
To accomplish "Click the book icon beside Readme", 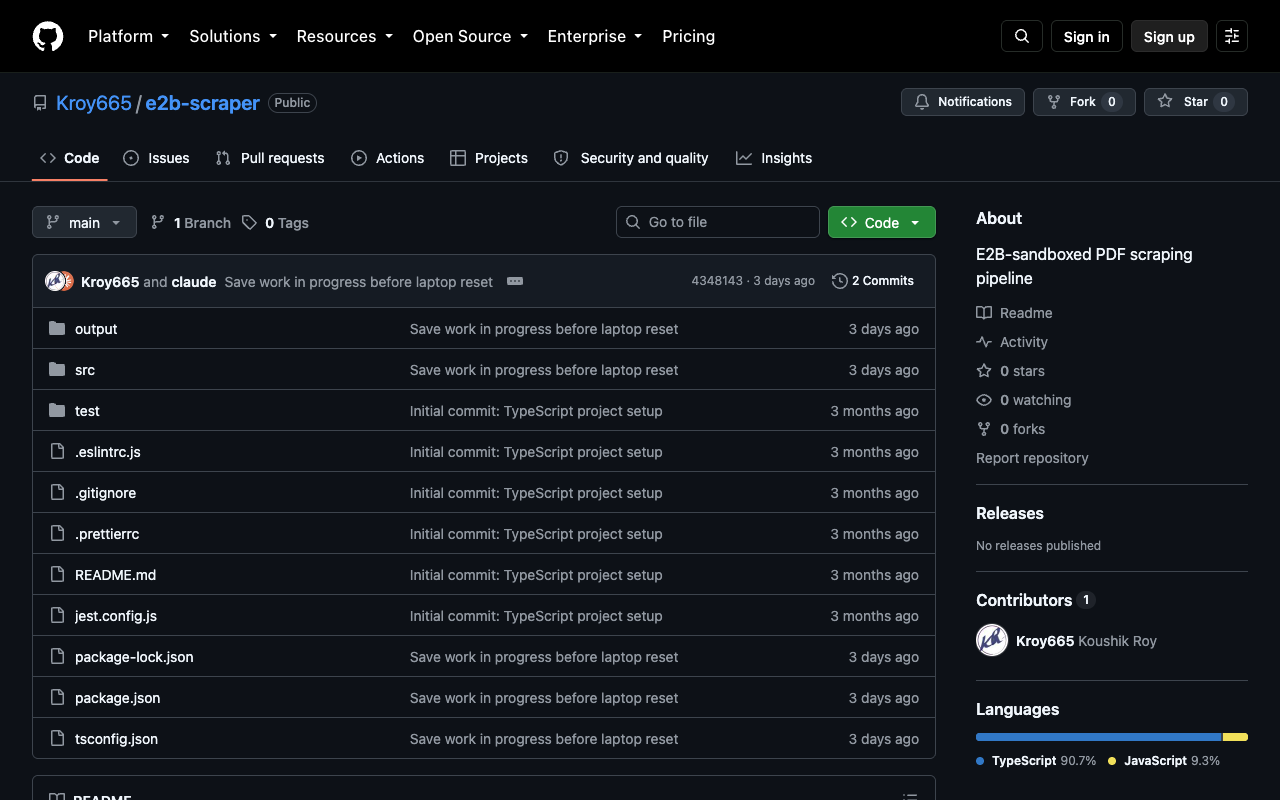I will tap(984, 313).
